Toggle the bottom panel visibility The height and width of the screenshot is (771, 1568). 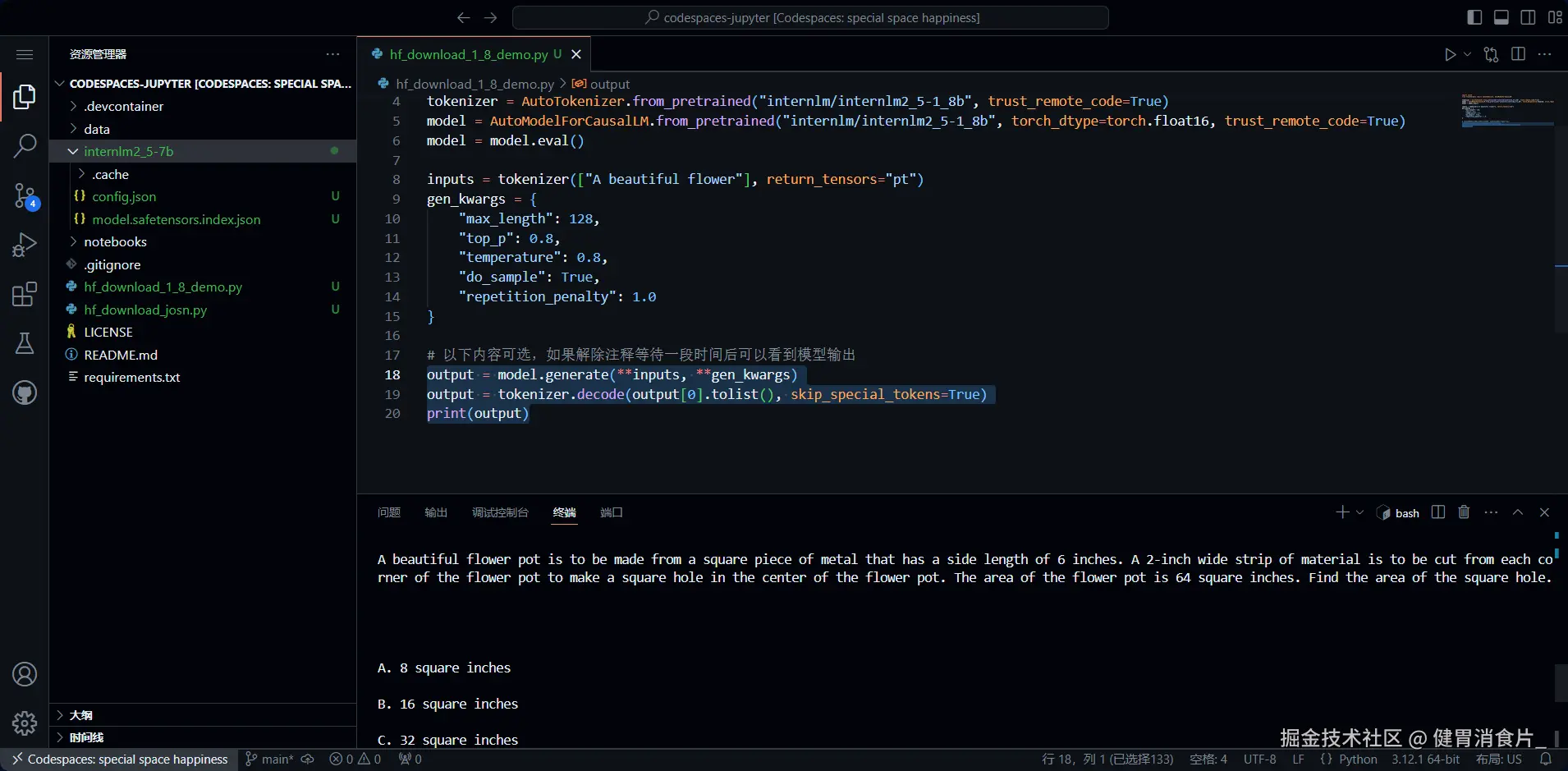1502,17
